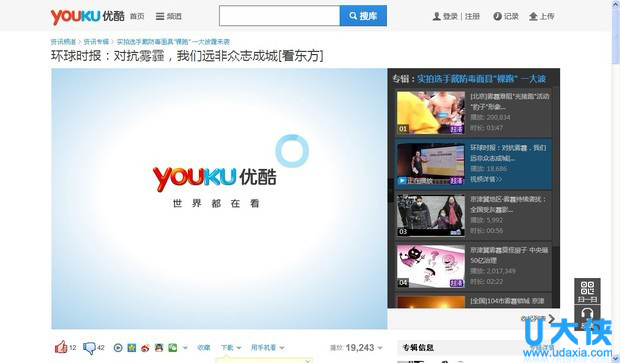Open the 资讯专辑 breadcrumb link
The width and height of the screenshot is (620, 363).
pos(96,42)
